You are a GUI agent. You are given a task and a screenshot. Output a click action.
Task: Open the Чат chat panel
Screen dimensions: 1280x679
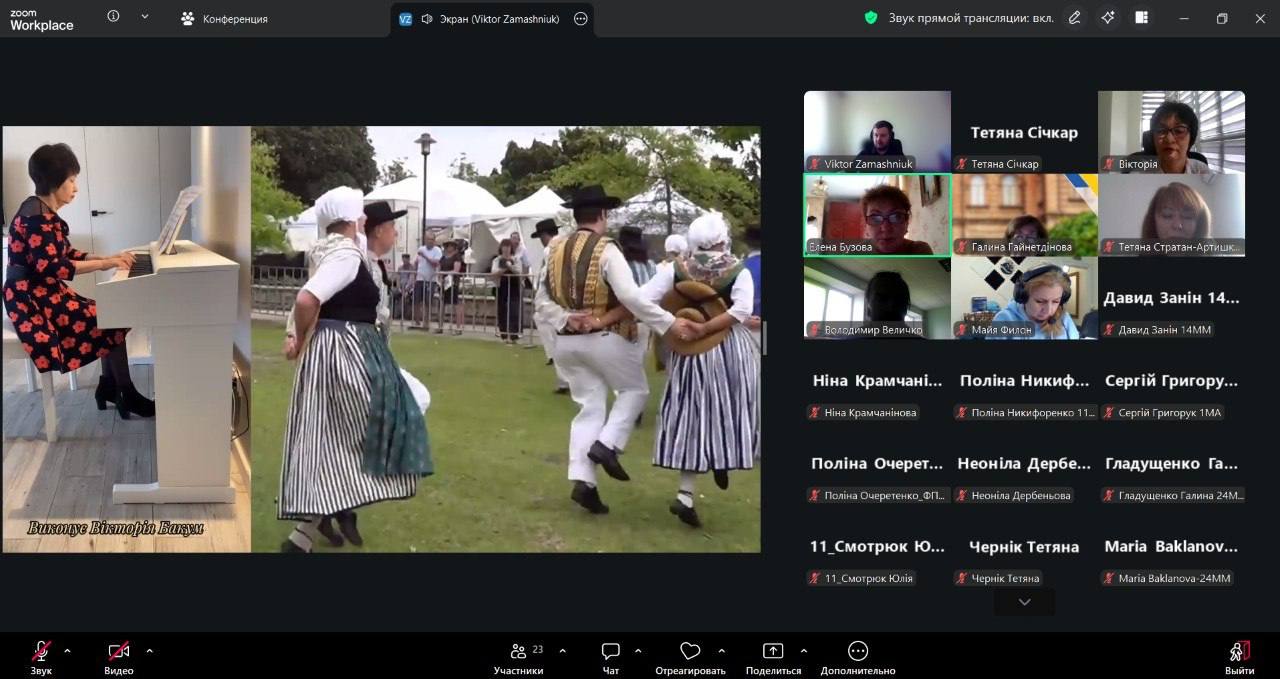(x=611, y=652)
